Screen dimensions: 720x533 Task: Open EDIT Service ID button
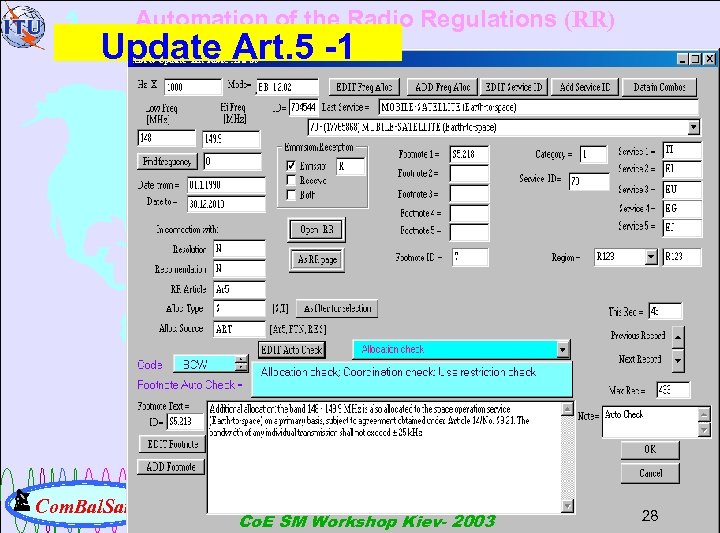(514, 87)
